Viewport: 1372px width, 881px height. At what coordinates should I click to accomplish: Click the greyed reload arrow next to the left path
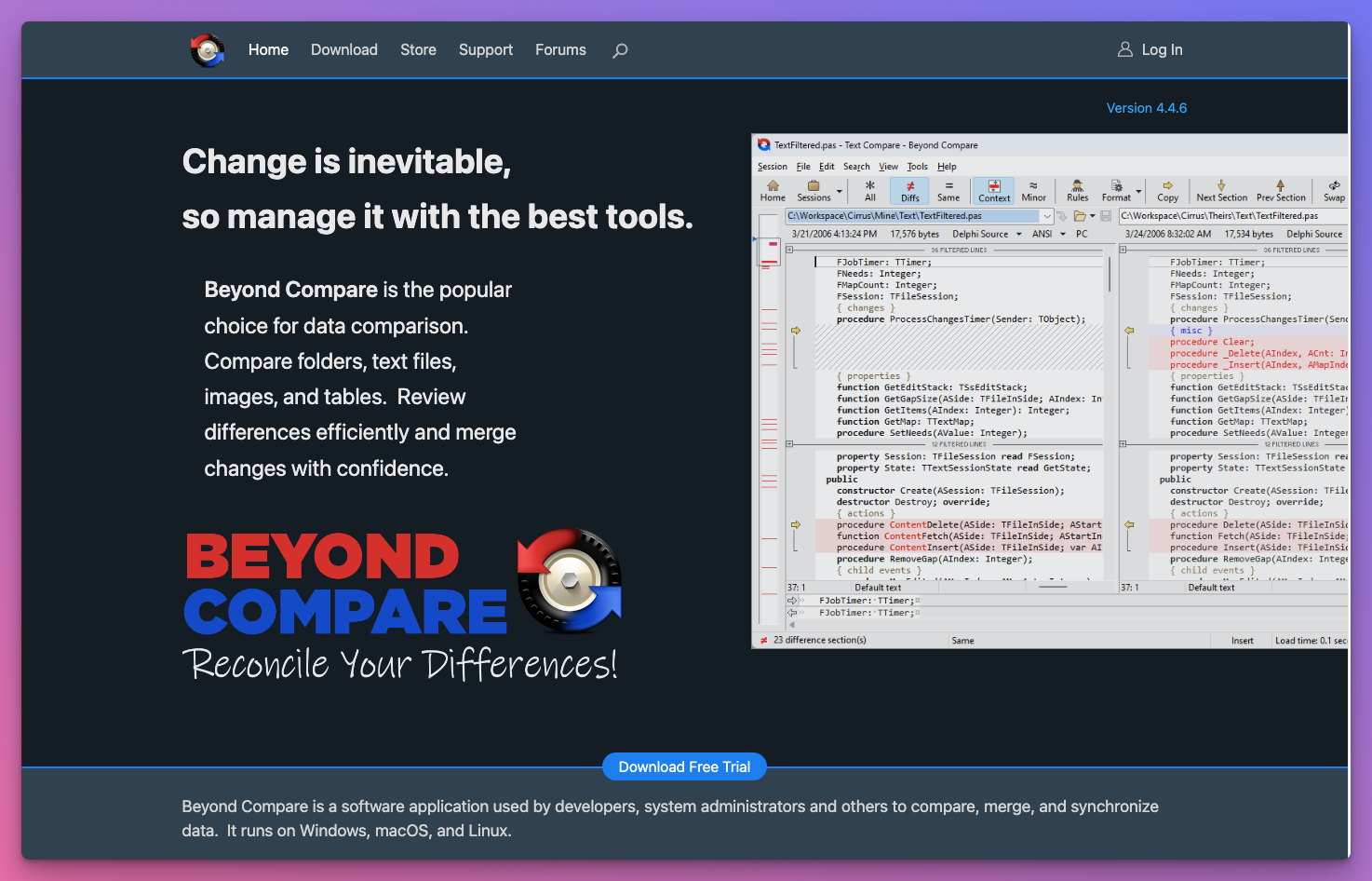click(x=1061, y=216)
